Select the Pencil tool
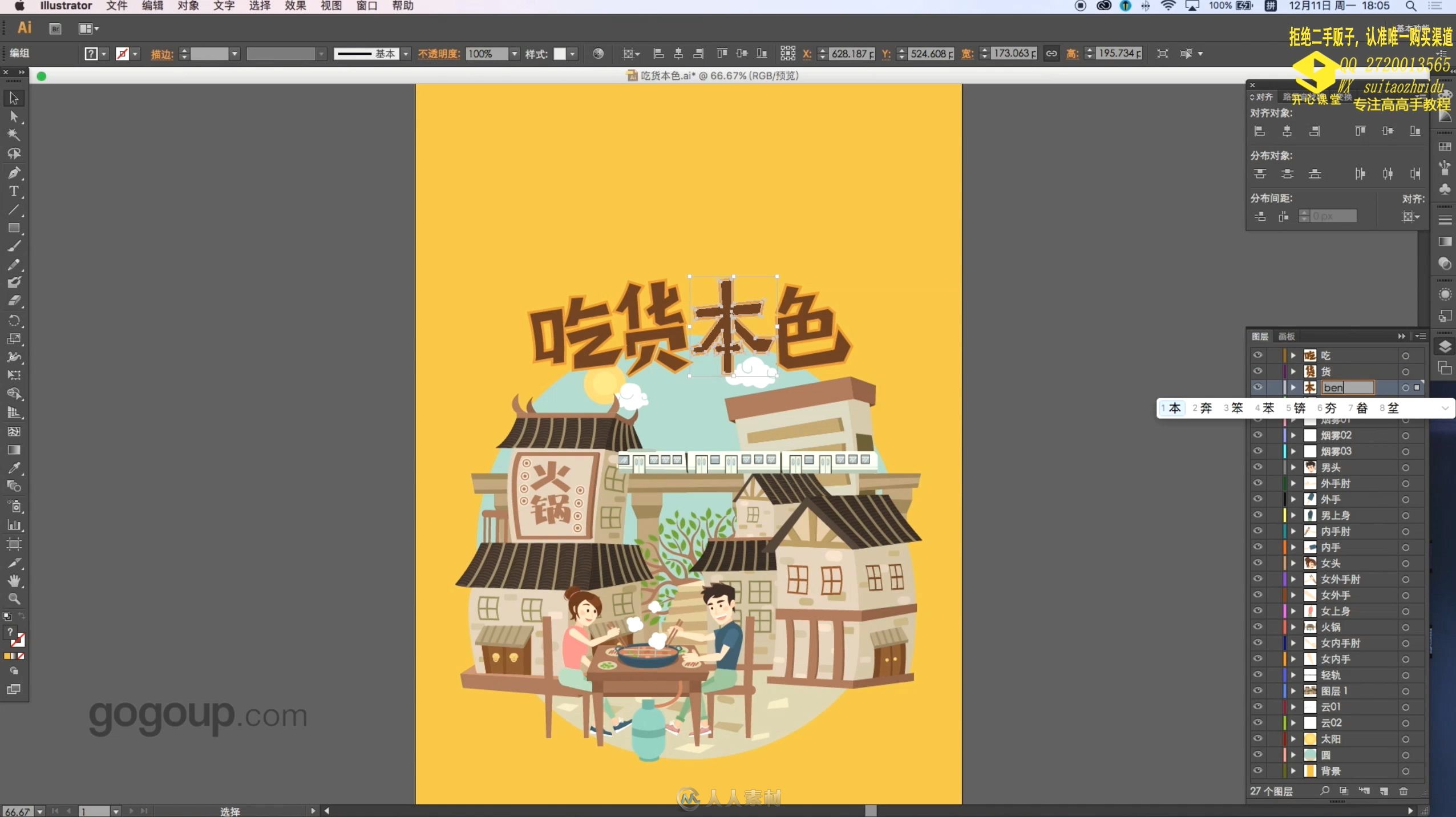1456x817 pixels. point(14,265)
